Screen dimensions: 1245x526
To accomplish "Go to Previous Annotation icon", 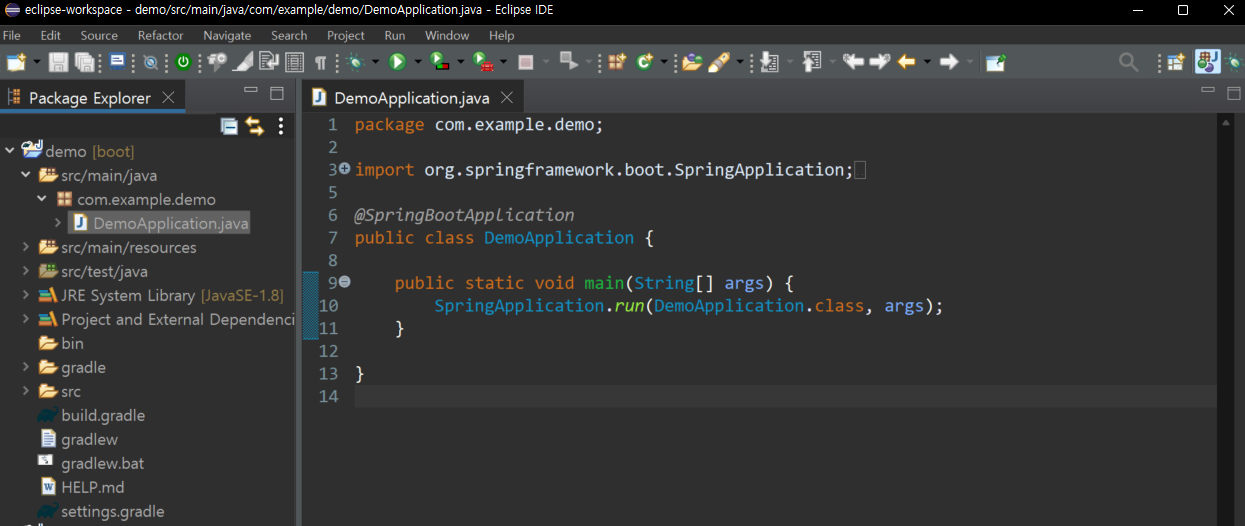I will pos(811,62).
